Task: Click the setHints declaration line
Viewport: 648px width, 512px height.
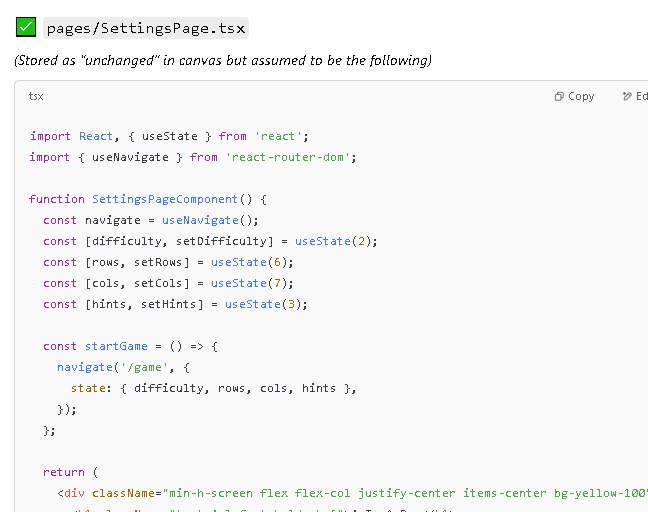Action: [x=175, y=305]
